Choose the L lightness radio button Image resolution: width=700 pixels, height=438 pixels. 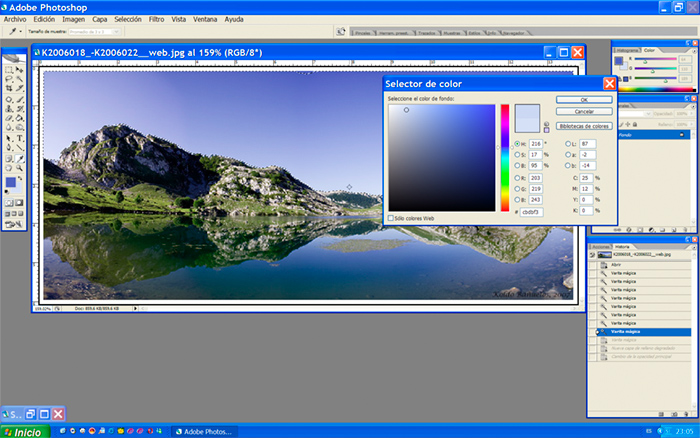[x=567, y=144]
